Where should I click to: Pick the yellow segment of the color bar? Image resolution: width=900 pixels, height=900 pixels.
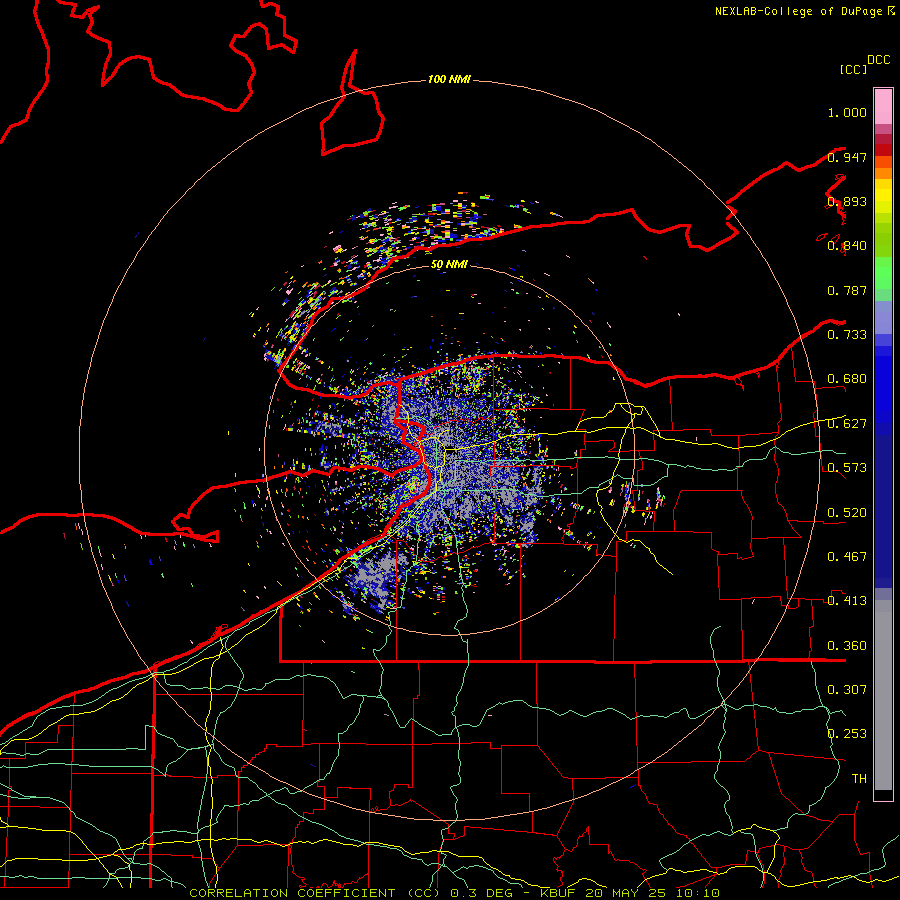(x=883, y=197)
